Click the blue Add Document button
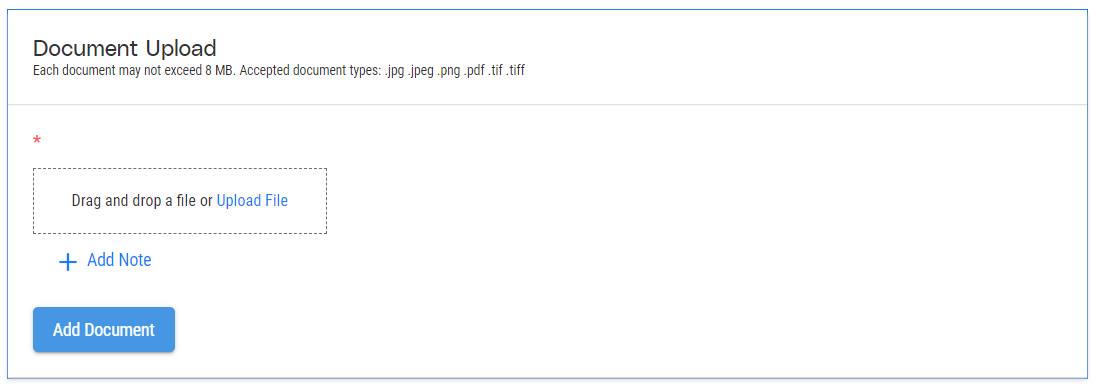 pos(104,329)
